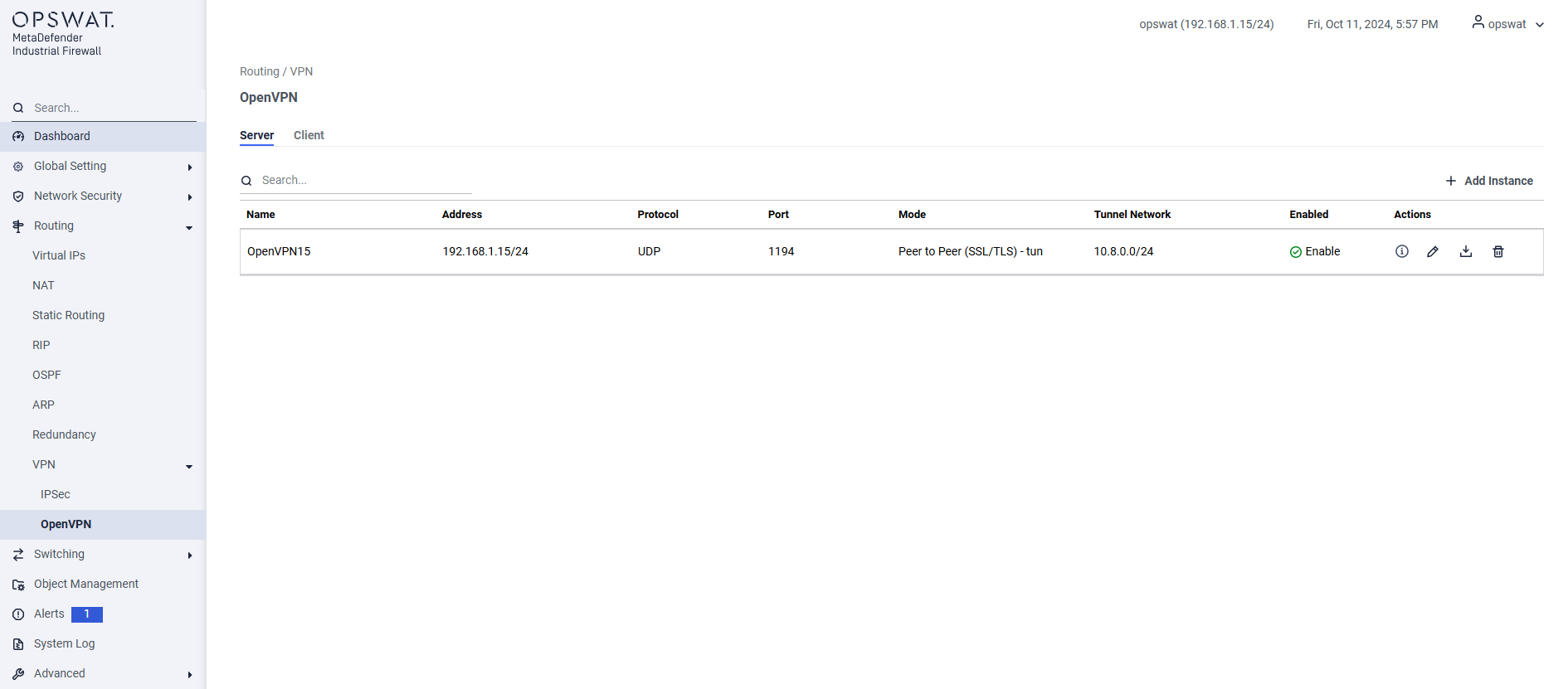Click the 192.168.1.15/24 address cell

coord(485,251)
